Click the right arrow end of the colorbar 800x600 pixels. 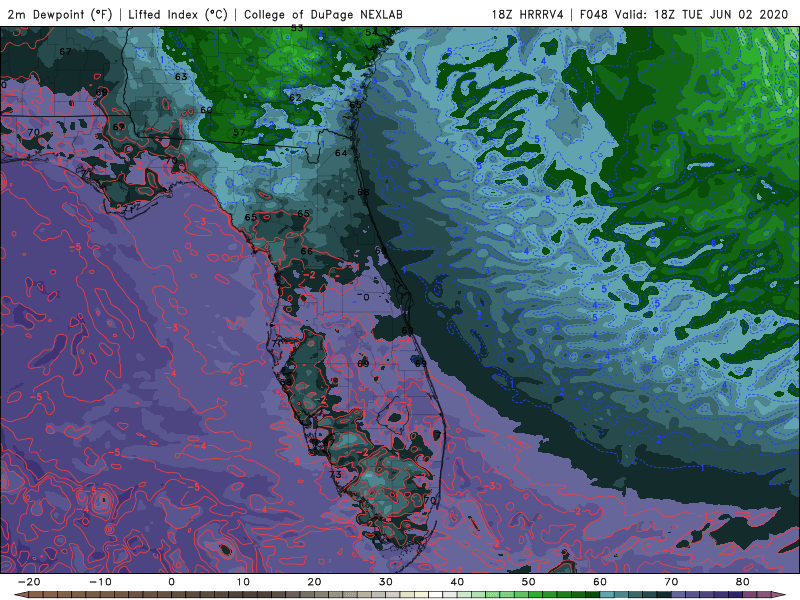(780, 595)
